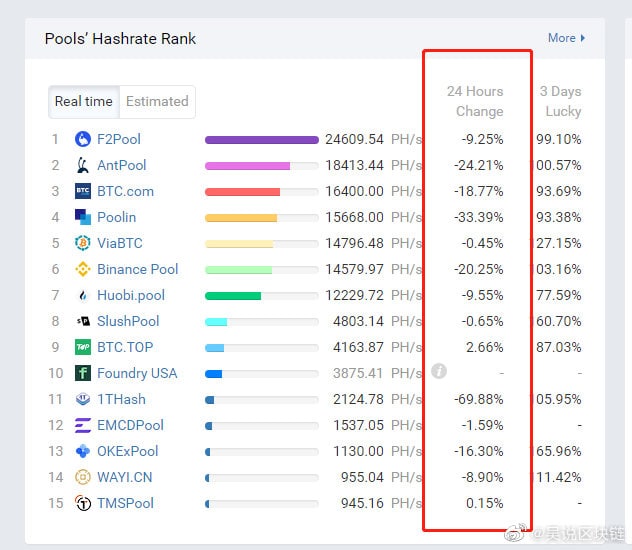632x550 pixels.
Task: Click the Pools' Hashrate Rank title
Action: click(x=120, y=39)
